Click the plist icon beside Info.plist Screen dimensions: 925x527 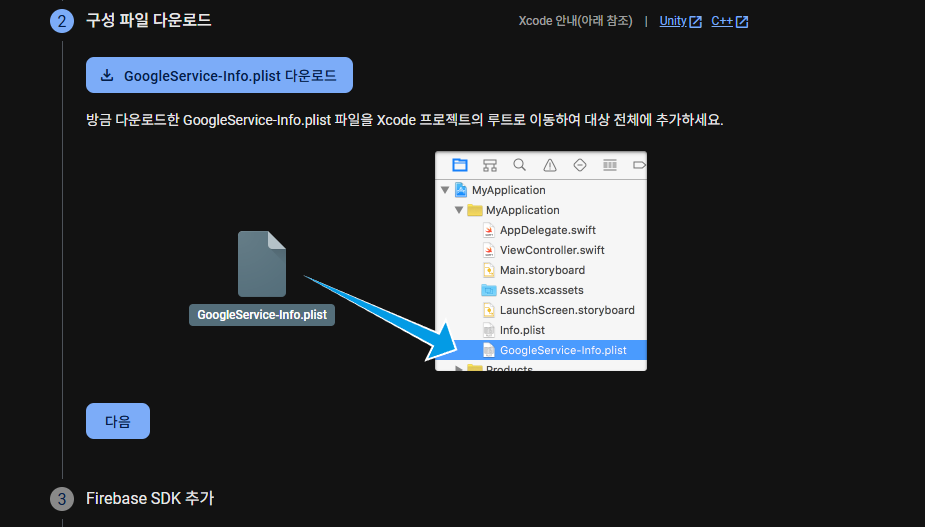(x=488, y=330)
